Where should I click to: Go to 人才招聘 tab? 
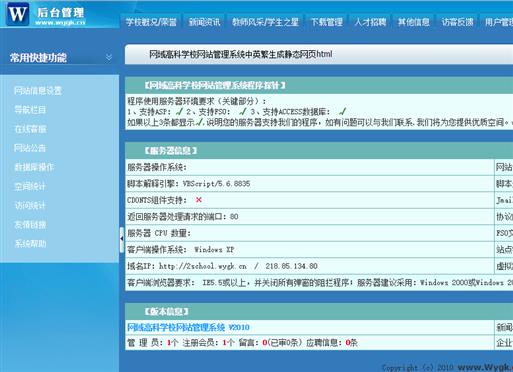(370, 22)
